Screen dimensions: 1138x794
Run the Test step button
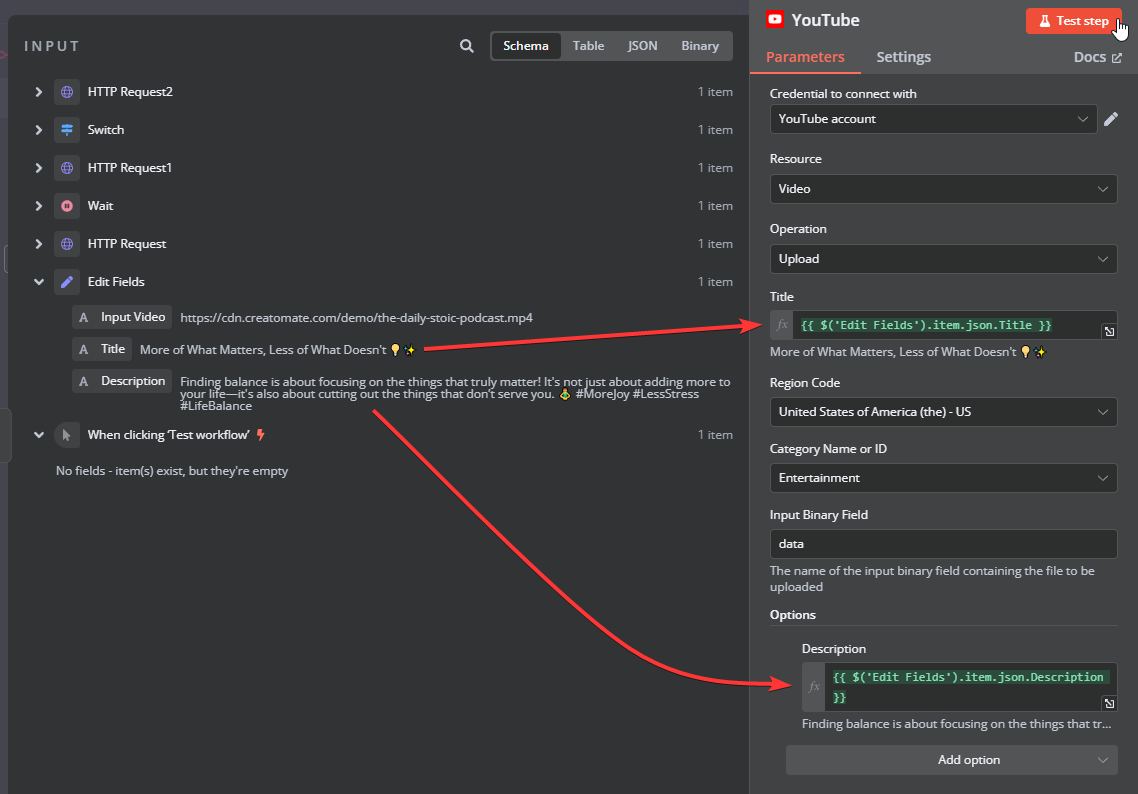point(1073,21)
